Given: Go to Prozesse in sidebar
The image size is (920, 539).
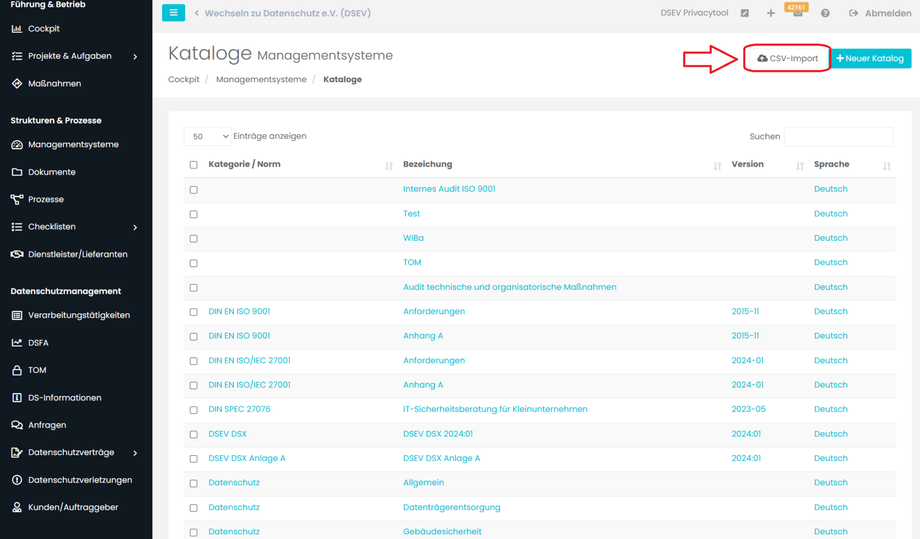Looking at the screenshot, I should coord(45,199).
